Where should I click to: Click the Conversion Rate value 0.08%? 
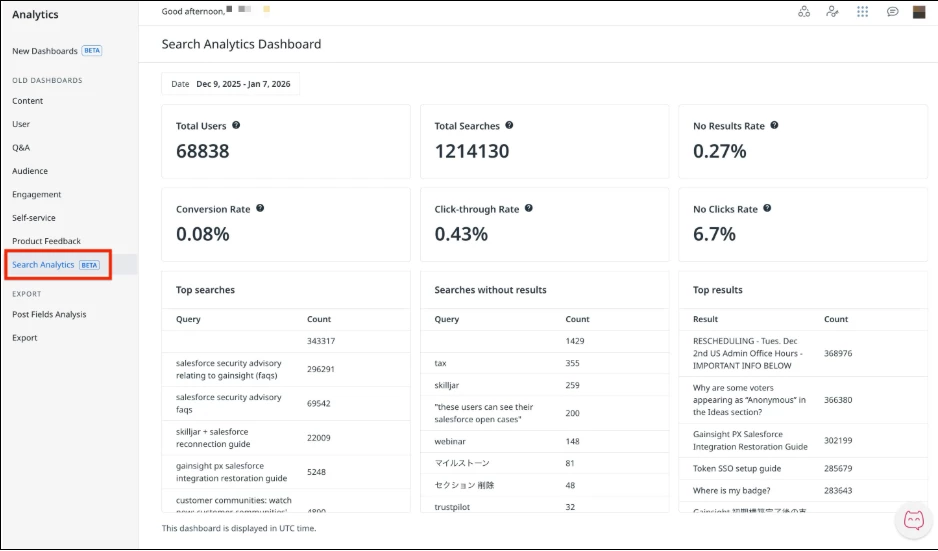tap(202, 234)
